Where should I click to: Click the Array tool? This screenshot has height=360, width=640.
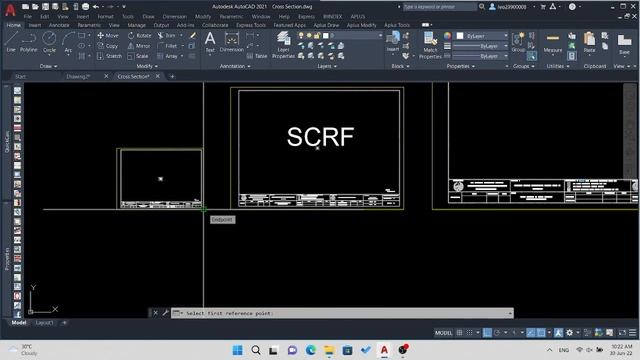pyautogui.click(x=167, y=56)
